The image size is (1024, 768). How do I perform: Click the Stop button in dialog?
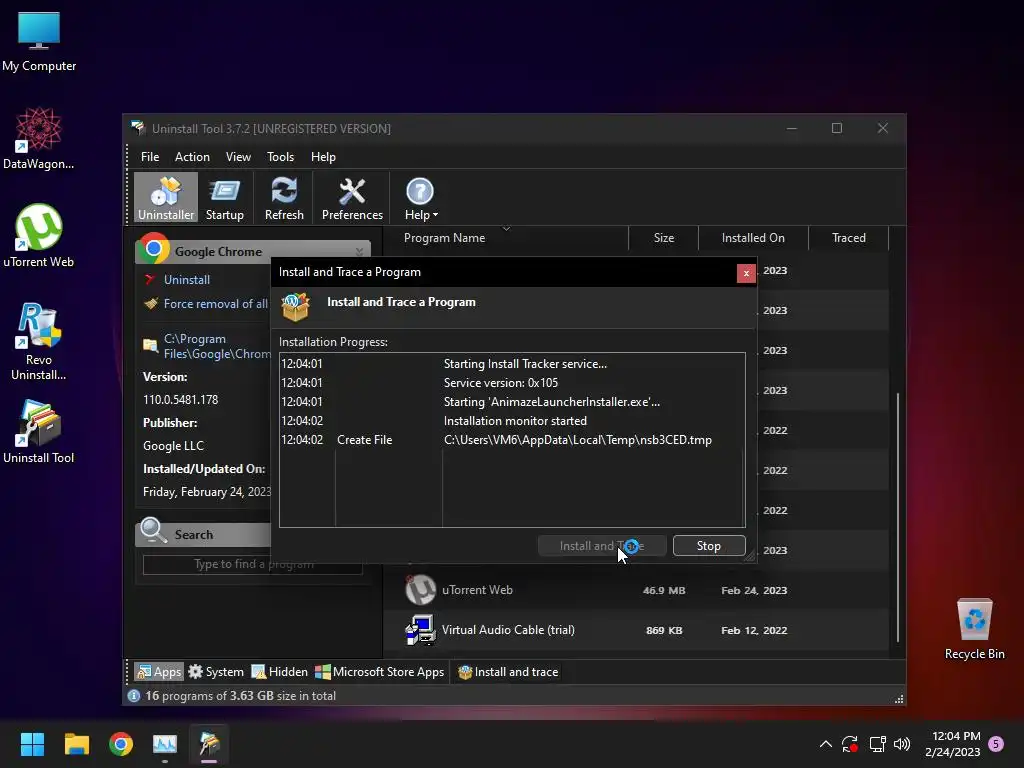[x=709, y=546]
